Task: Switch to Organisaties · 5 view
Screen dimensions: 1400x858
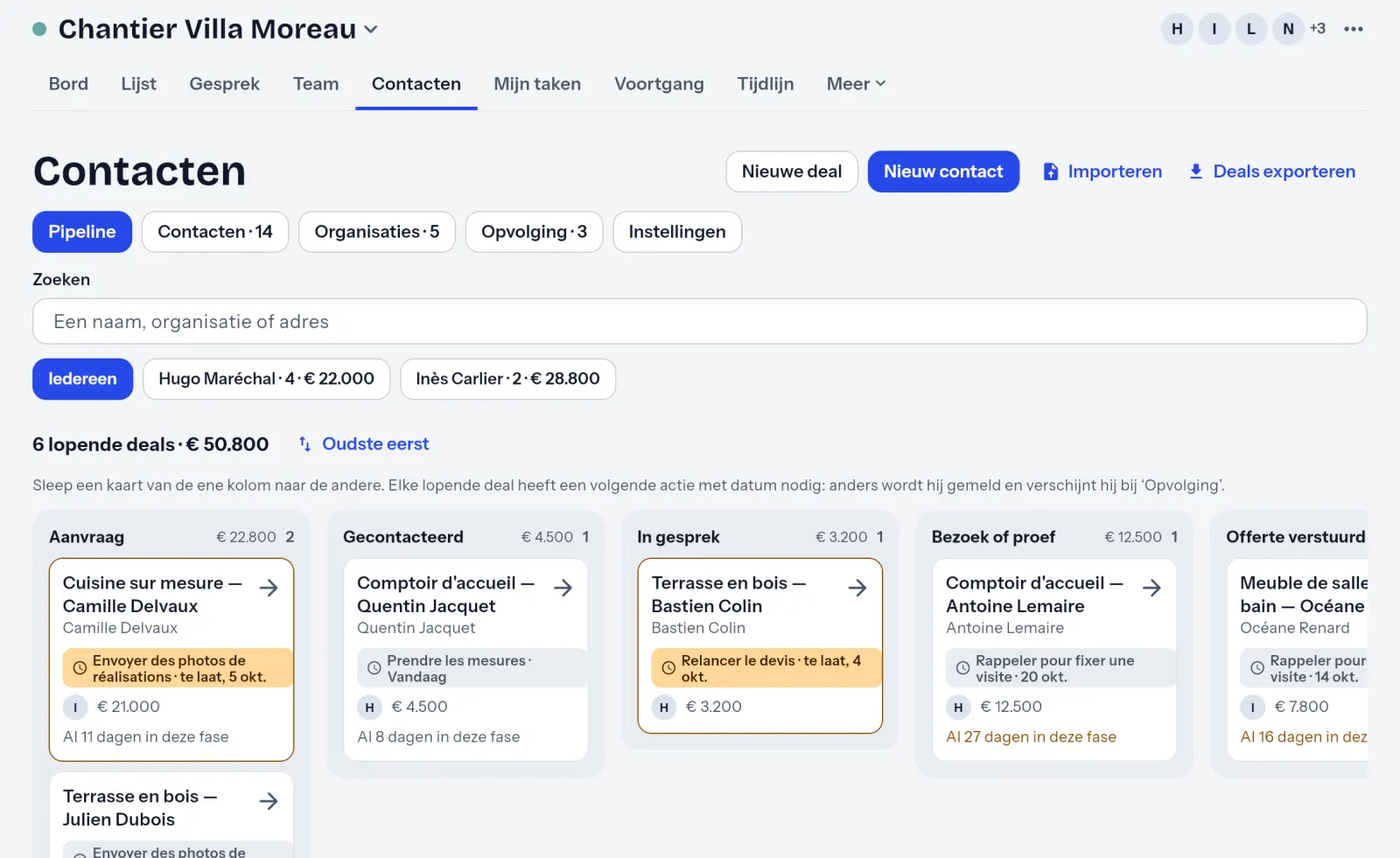Action: pos(377,232)
